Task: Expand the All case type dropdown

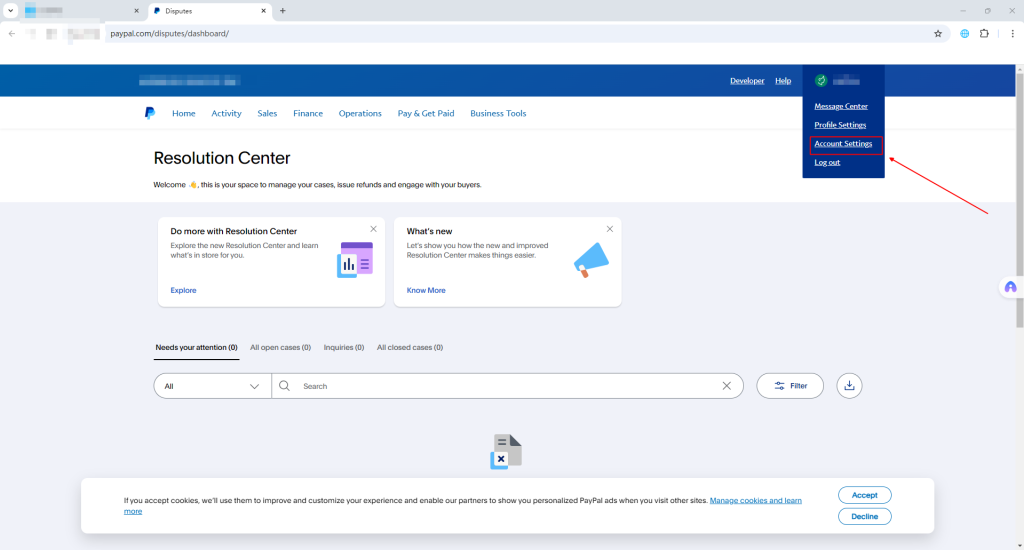Action: 212,386
